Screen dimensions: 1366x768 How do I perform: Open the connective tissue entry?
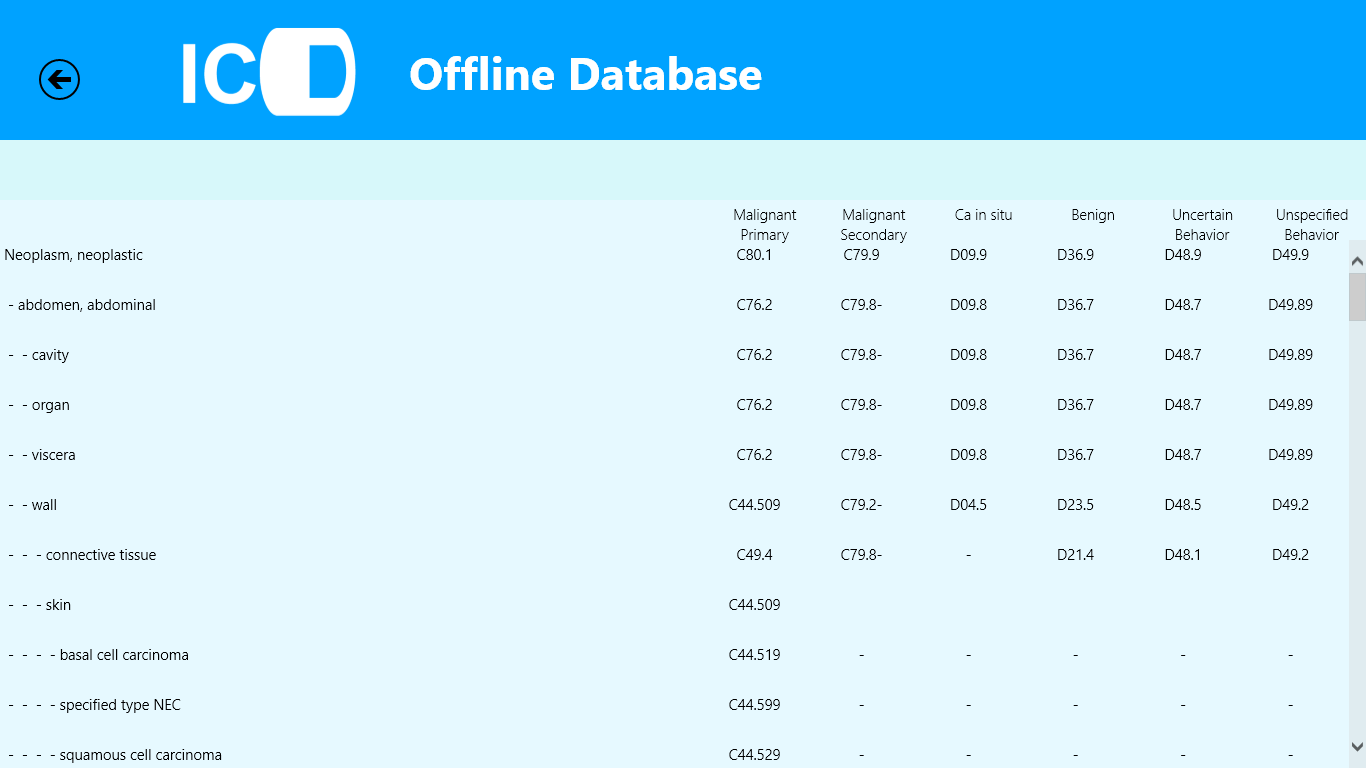(91, 555)
